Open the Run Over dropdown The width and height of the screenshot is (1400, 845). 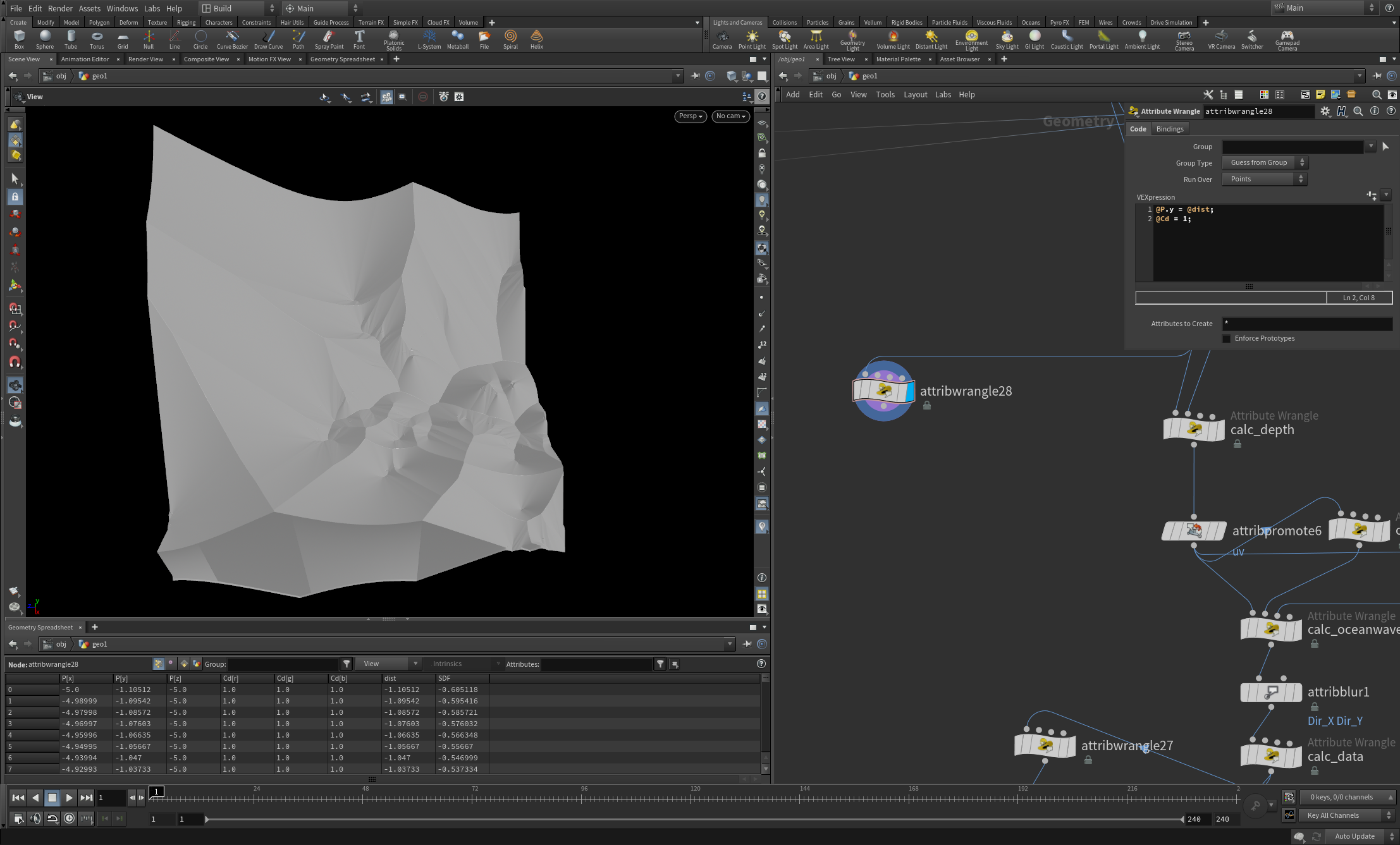[1263, 179]
